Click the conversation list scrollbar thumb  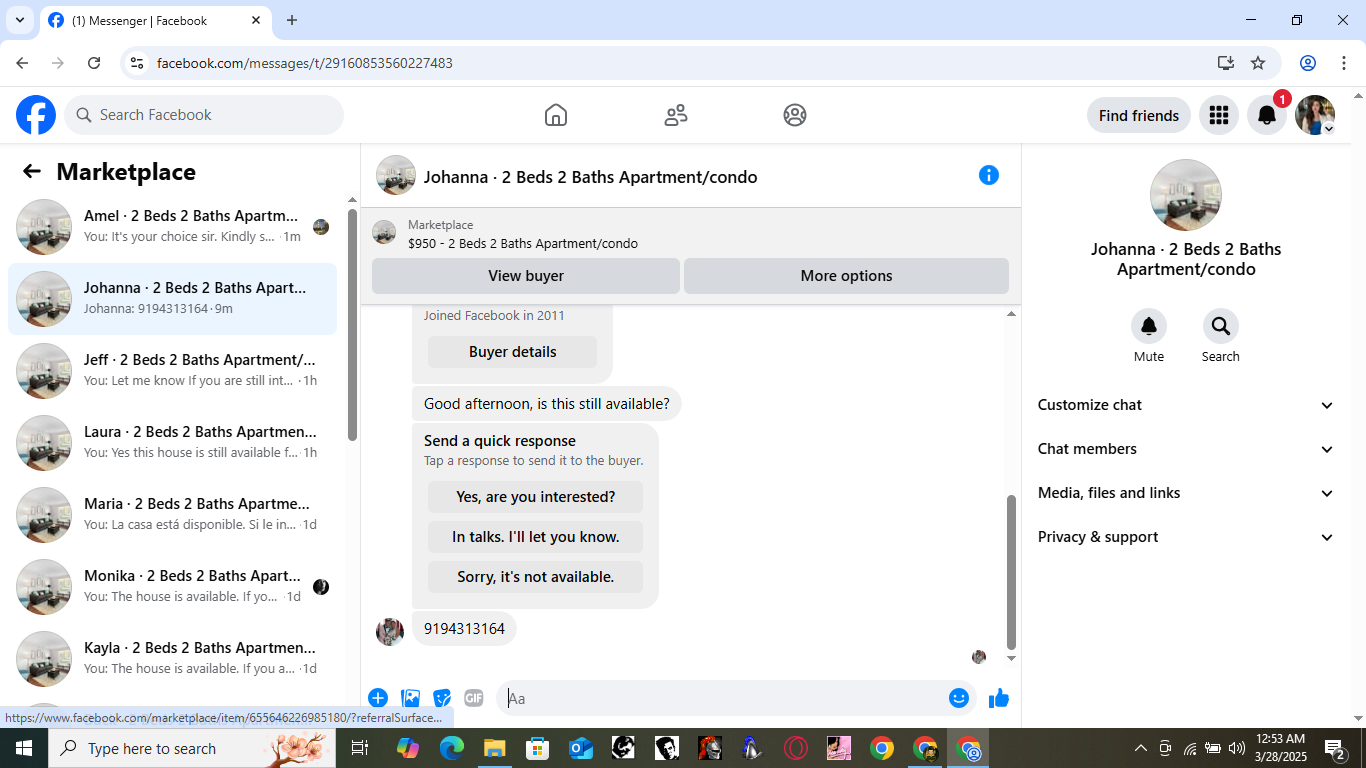coord(352,325)
